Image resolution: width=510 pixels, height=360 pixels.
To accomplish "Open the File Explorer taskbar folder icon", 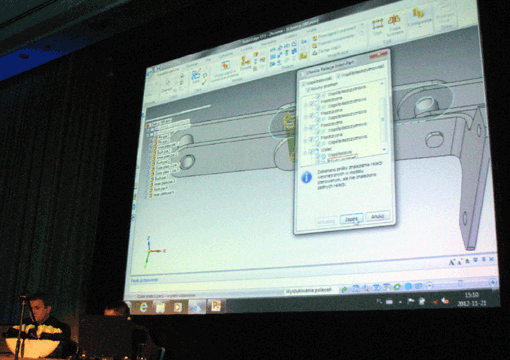I will (x=160, y=307).
